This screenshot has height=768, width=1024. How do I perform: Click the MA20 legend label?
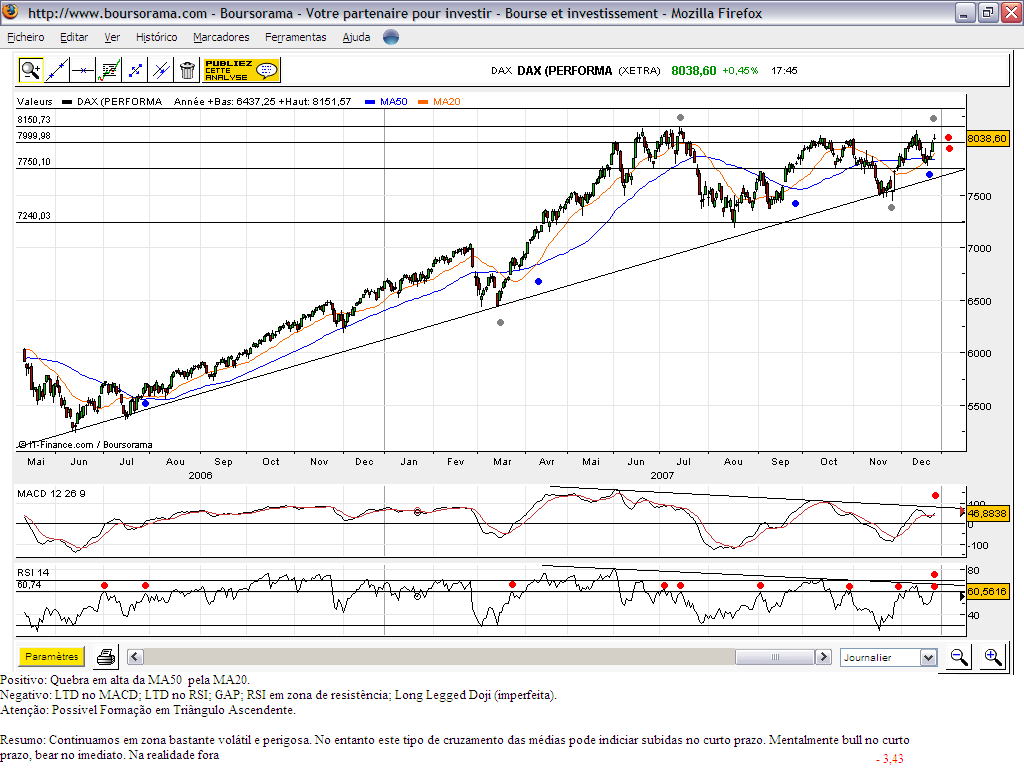pos(447,101)
